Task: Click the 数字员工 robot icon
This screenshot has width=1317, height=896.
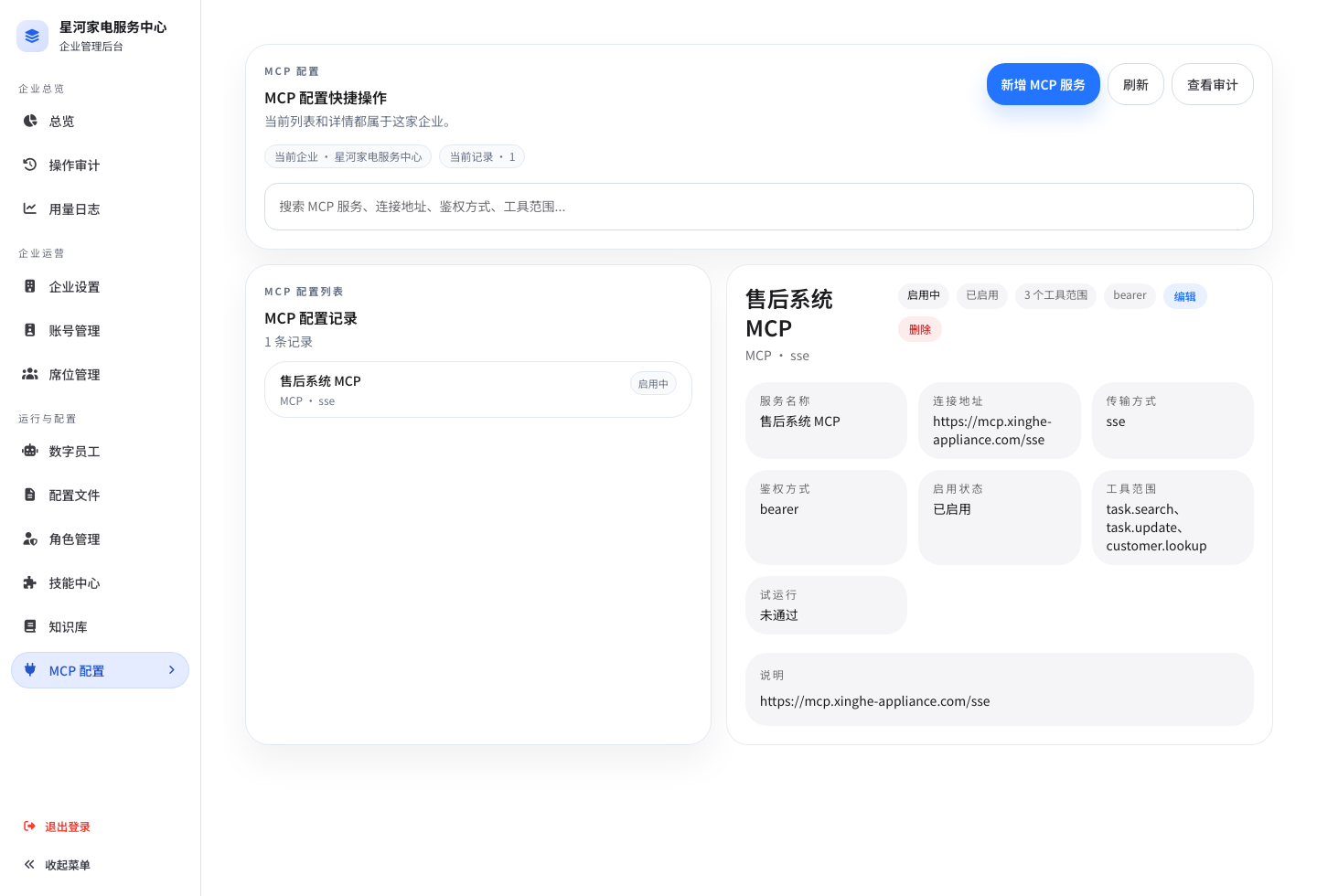Action: point(30,451)
